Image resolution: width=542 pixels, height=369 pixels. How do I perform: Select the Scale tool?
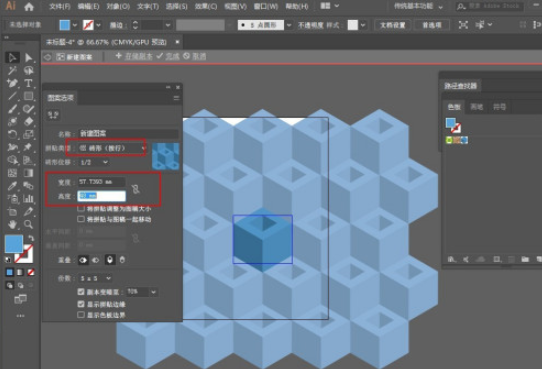28,134
